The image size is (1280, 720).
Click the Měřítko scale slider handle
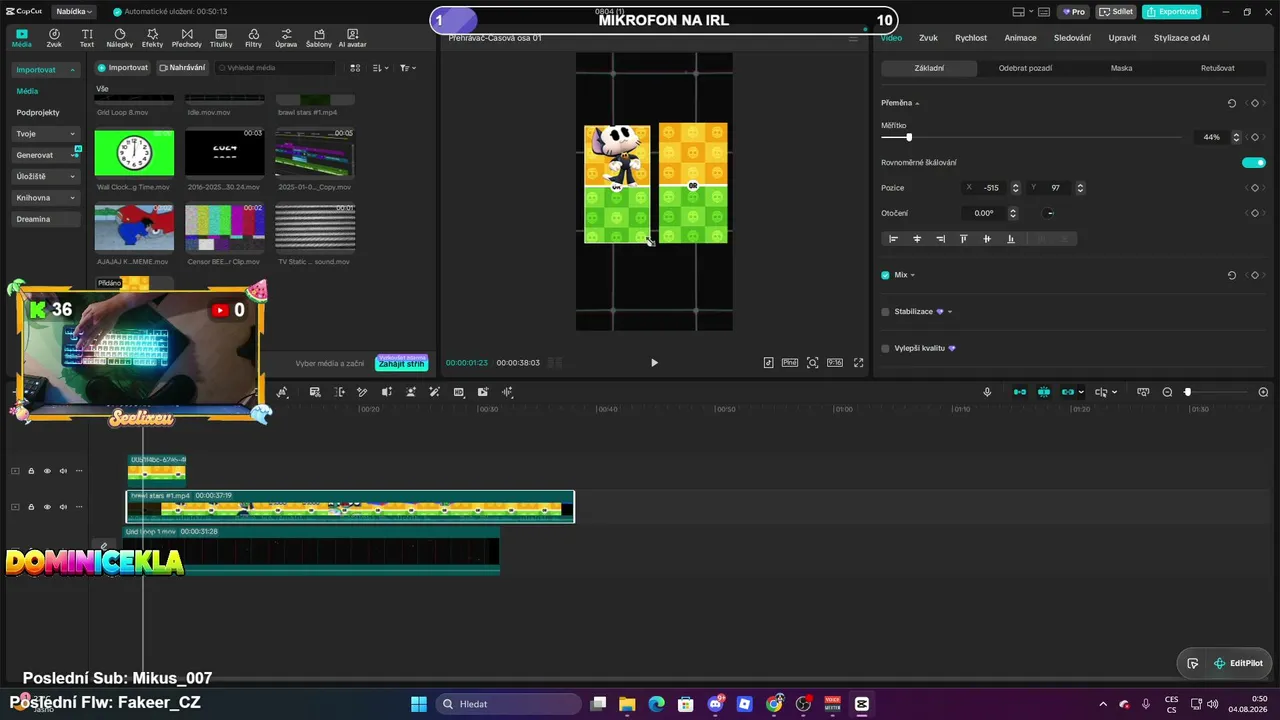tap(909, 137)
